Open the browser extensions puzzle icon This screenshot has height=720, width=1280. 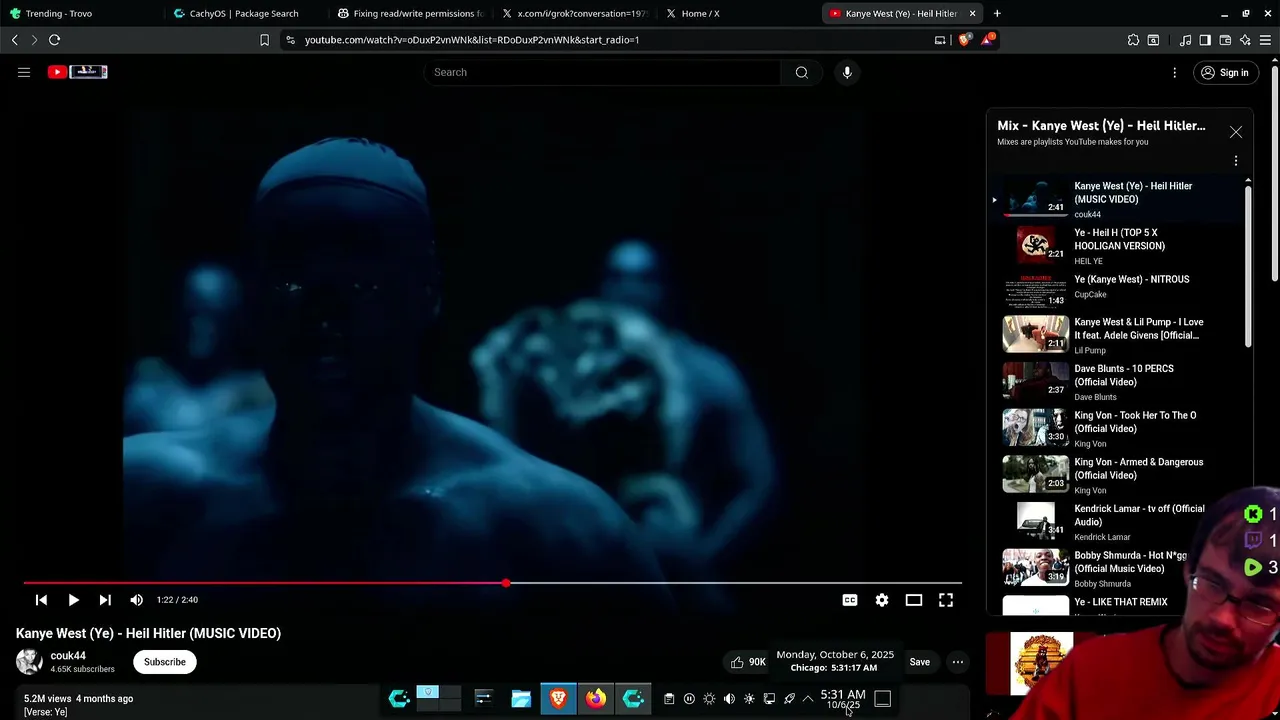(x=1133, y=40)
